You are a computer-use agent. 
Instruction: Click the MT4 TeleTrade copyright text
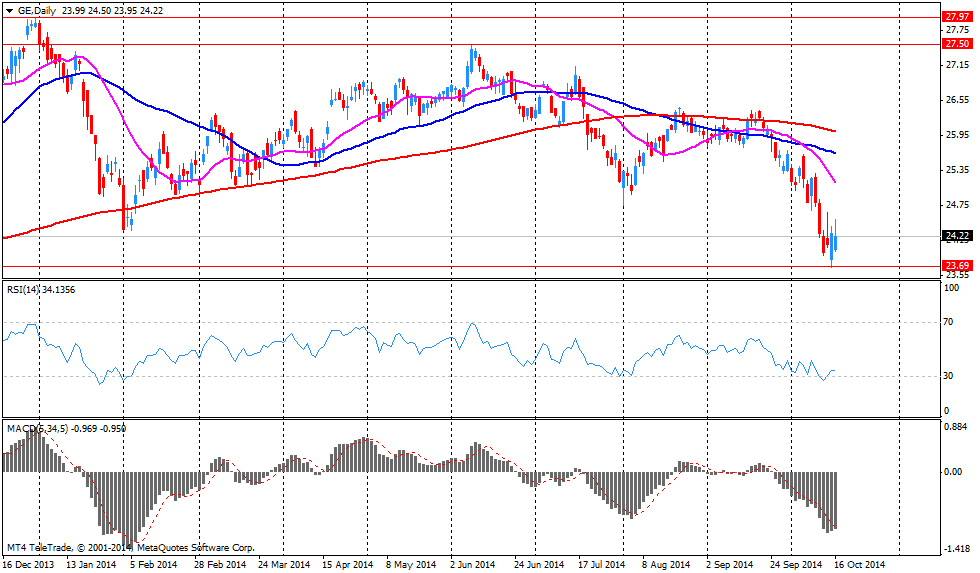[x=130, y=547]
